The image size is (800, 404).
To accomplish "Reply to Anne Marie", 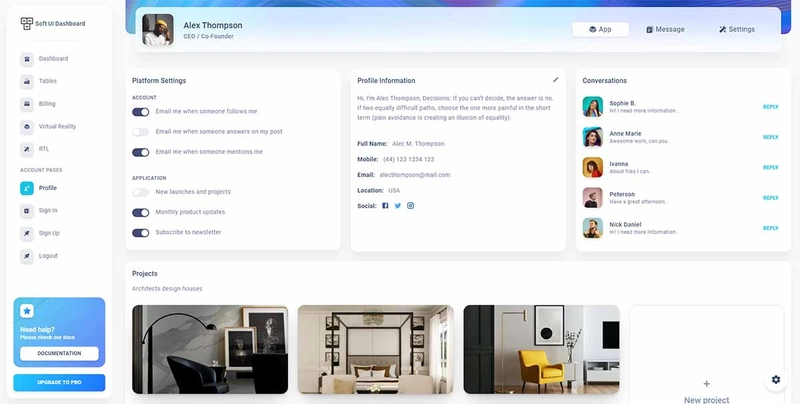I will (x=770, y=137).
